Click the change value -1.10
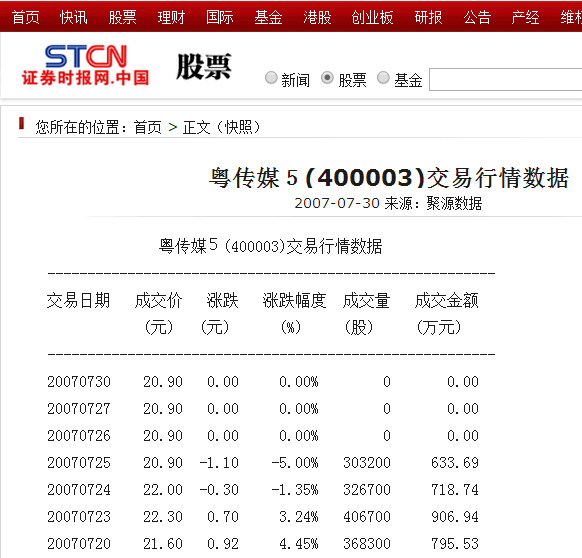 coord(219,463)
